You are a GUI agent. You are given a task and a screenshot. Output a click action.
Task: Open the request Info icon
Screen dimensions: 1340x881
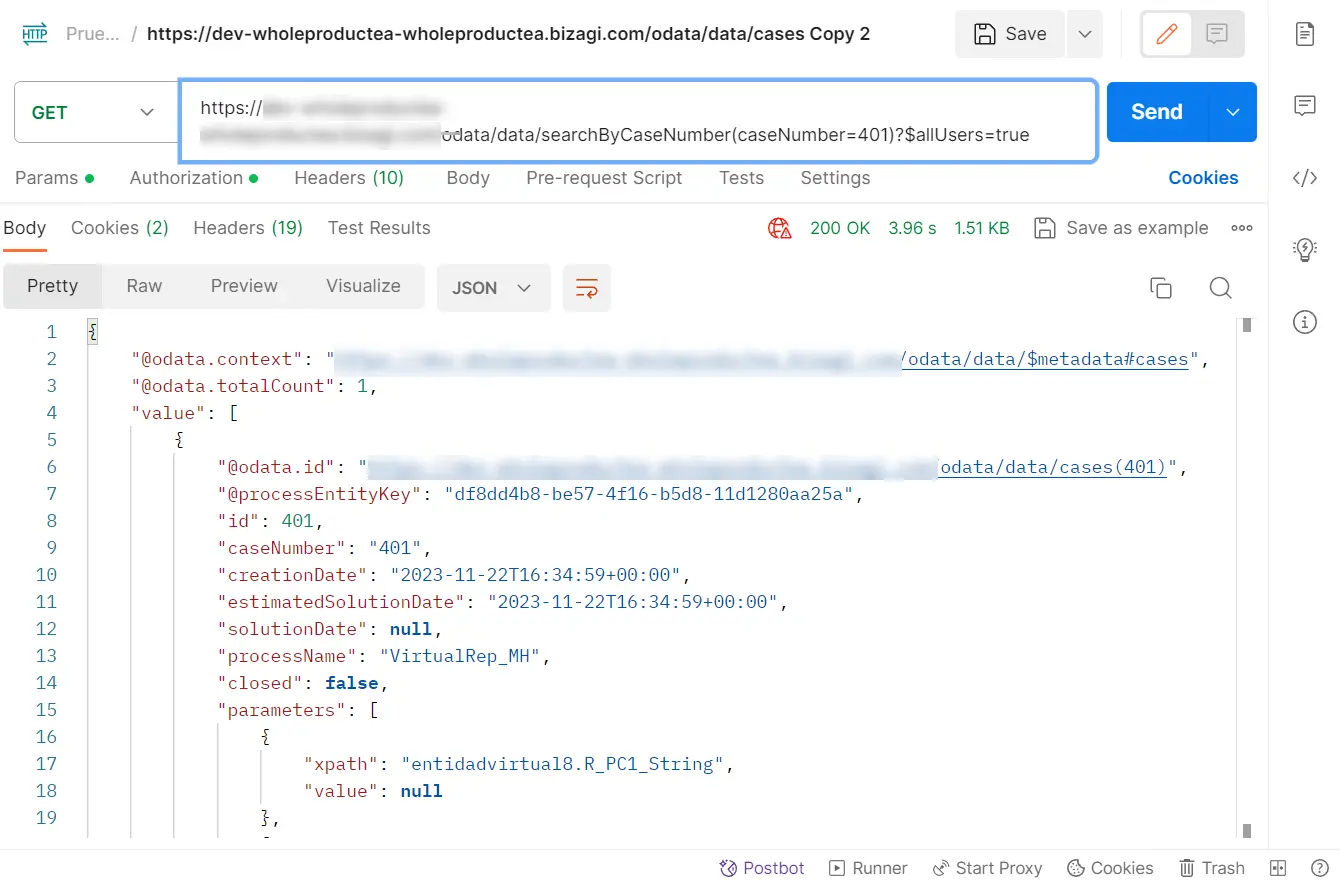1304,322
